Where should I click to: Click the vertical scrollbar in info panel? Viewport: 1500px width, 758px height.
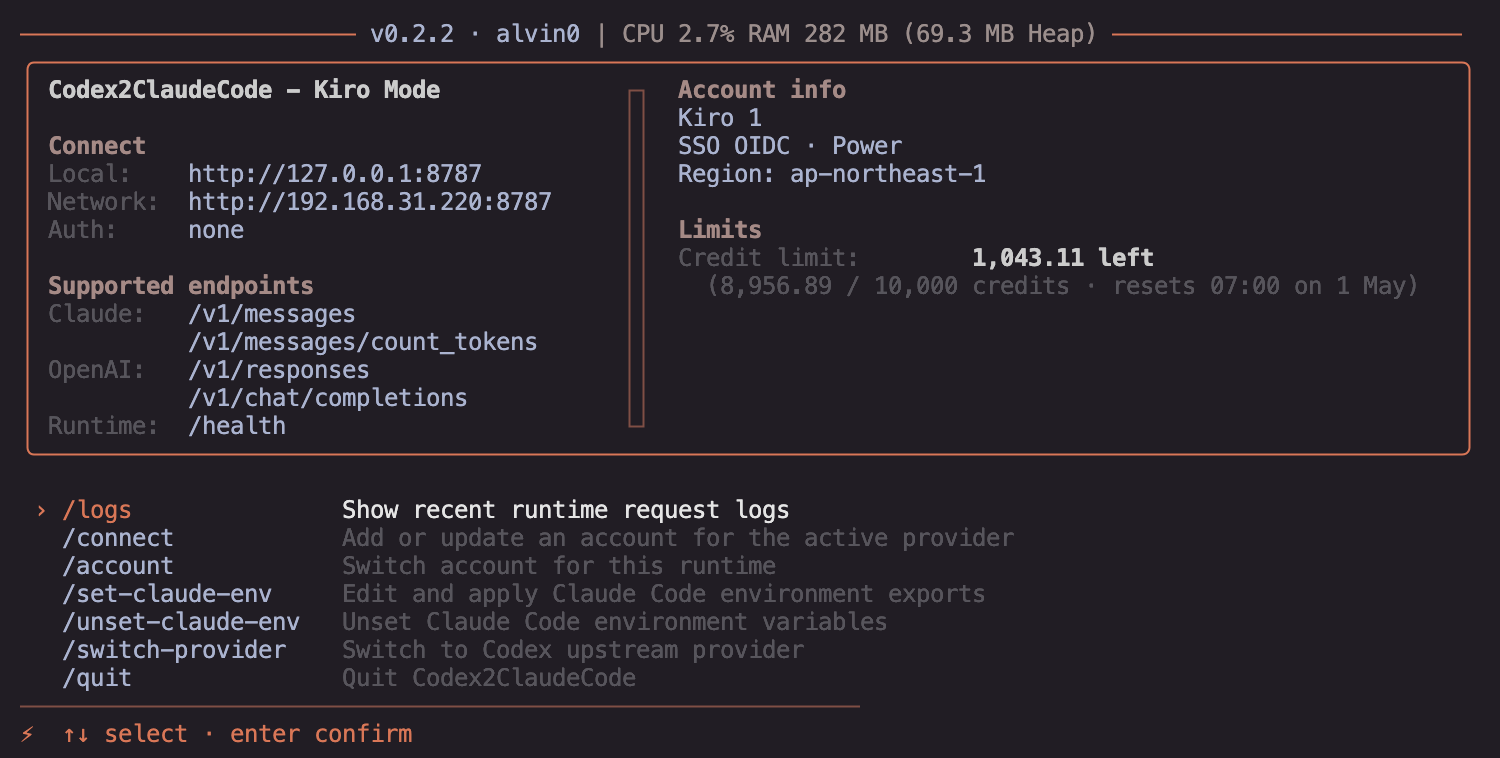(x=636, y=258)
